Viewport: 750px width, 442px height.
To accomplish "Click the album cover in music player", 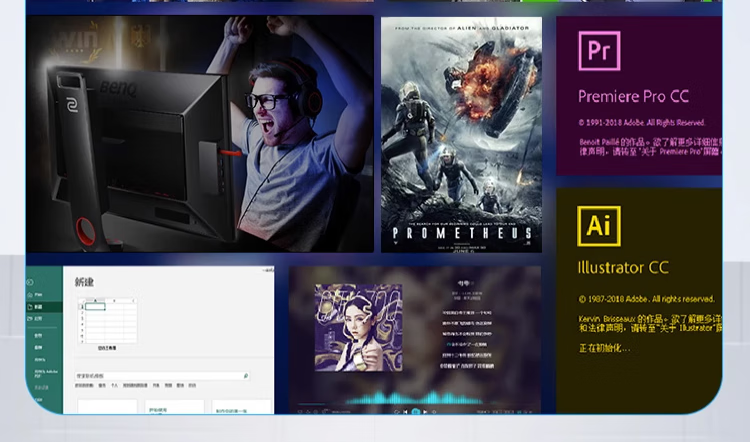I will (x=358, y=328).
